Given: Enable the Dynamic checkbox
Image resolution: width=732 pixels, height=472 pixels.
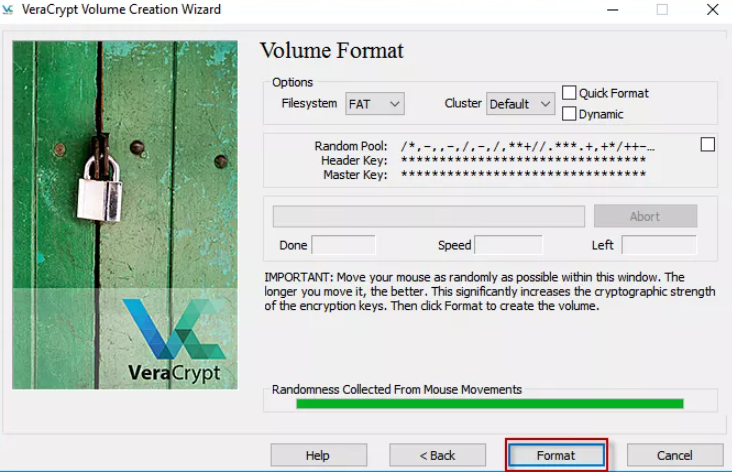Looking at the screenshot, I should click(569, 113).
